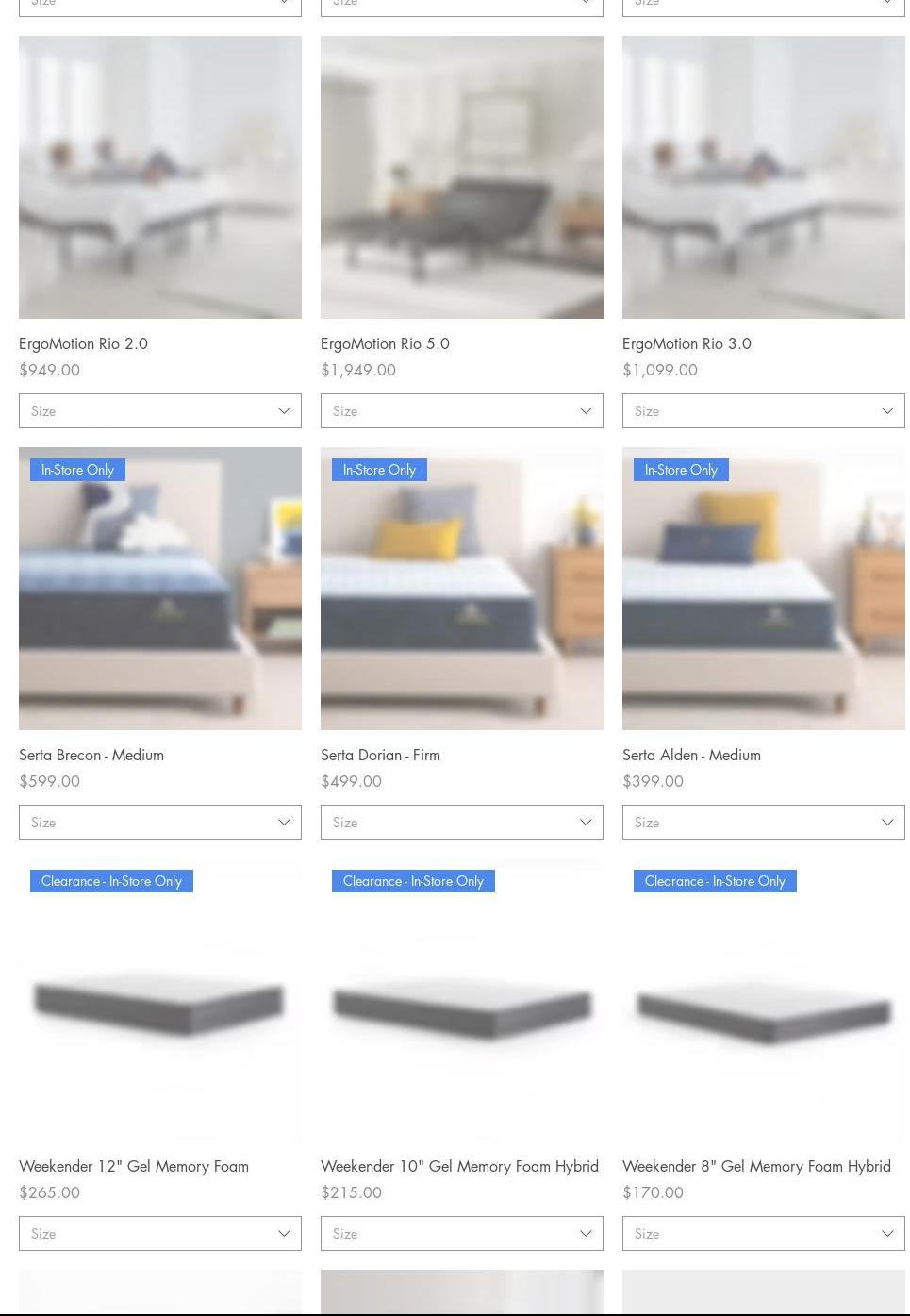The height and width of the screenshot is (1316, 910).
Task: Expand Size selector under Serta Alden - Medium
Action: coord(764,823)
